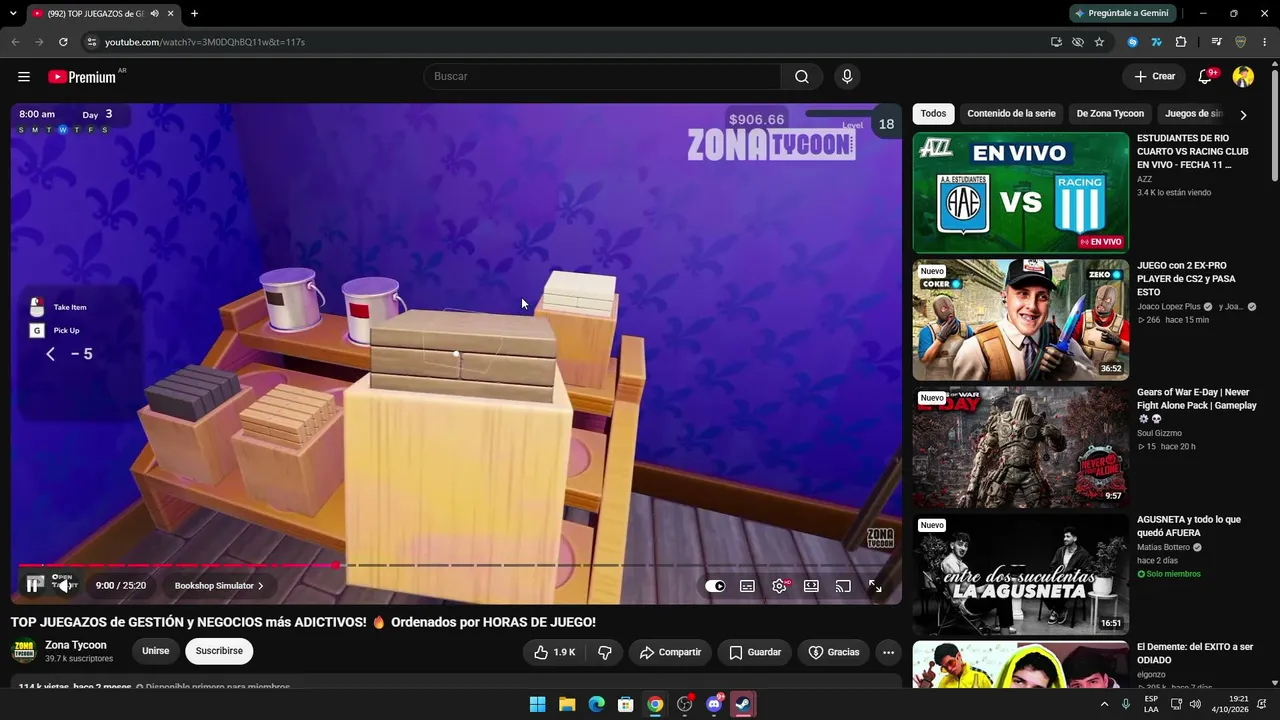
Task: Save video using the Guardar button
Action: point(754,652)
